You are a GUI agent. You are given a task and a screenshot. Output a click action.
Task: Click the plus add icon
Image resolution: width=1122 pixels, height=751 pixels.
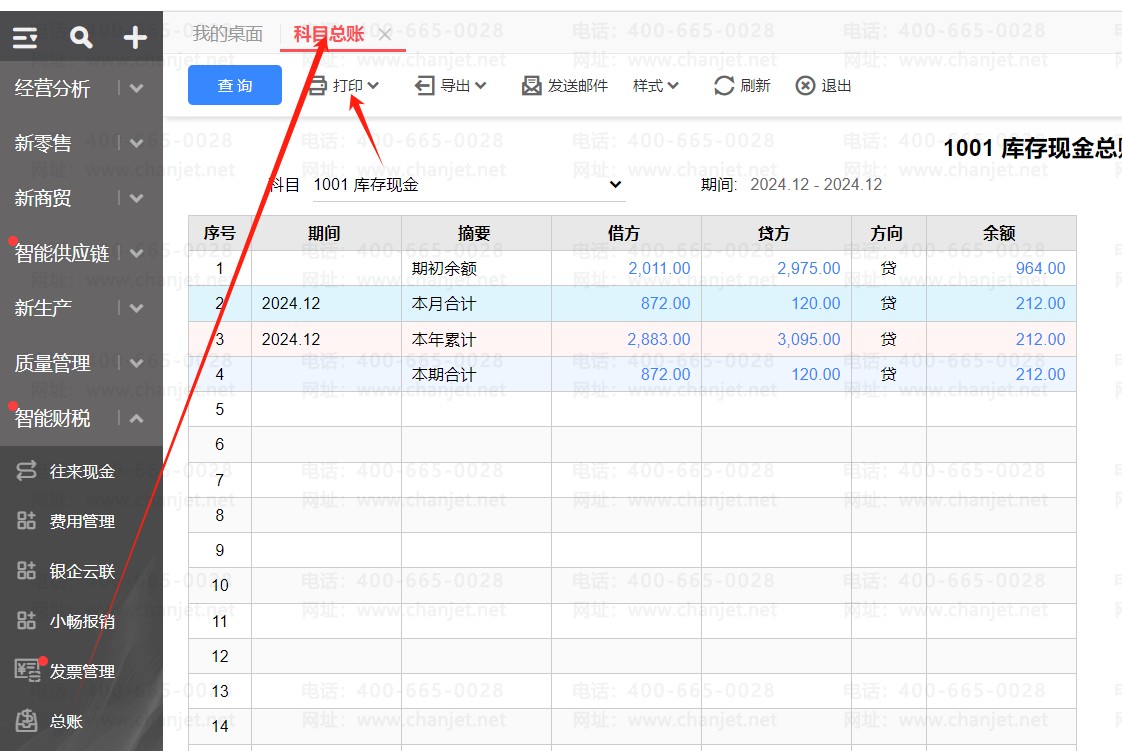pyautogui.click(x=135, y=38)
